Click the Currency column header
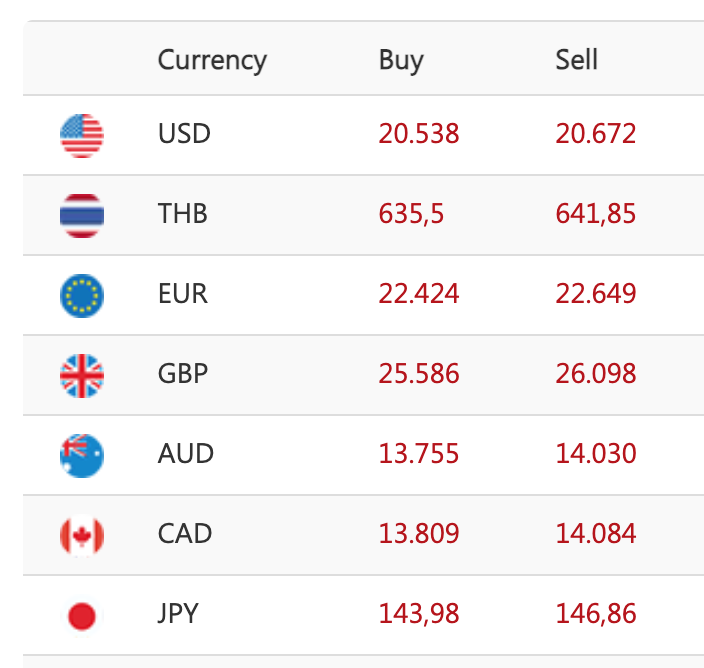The width and height of the screenshot is (704, 668). tap(212, 60)
